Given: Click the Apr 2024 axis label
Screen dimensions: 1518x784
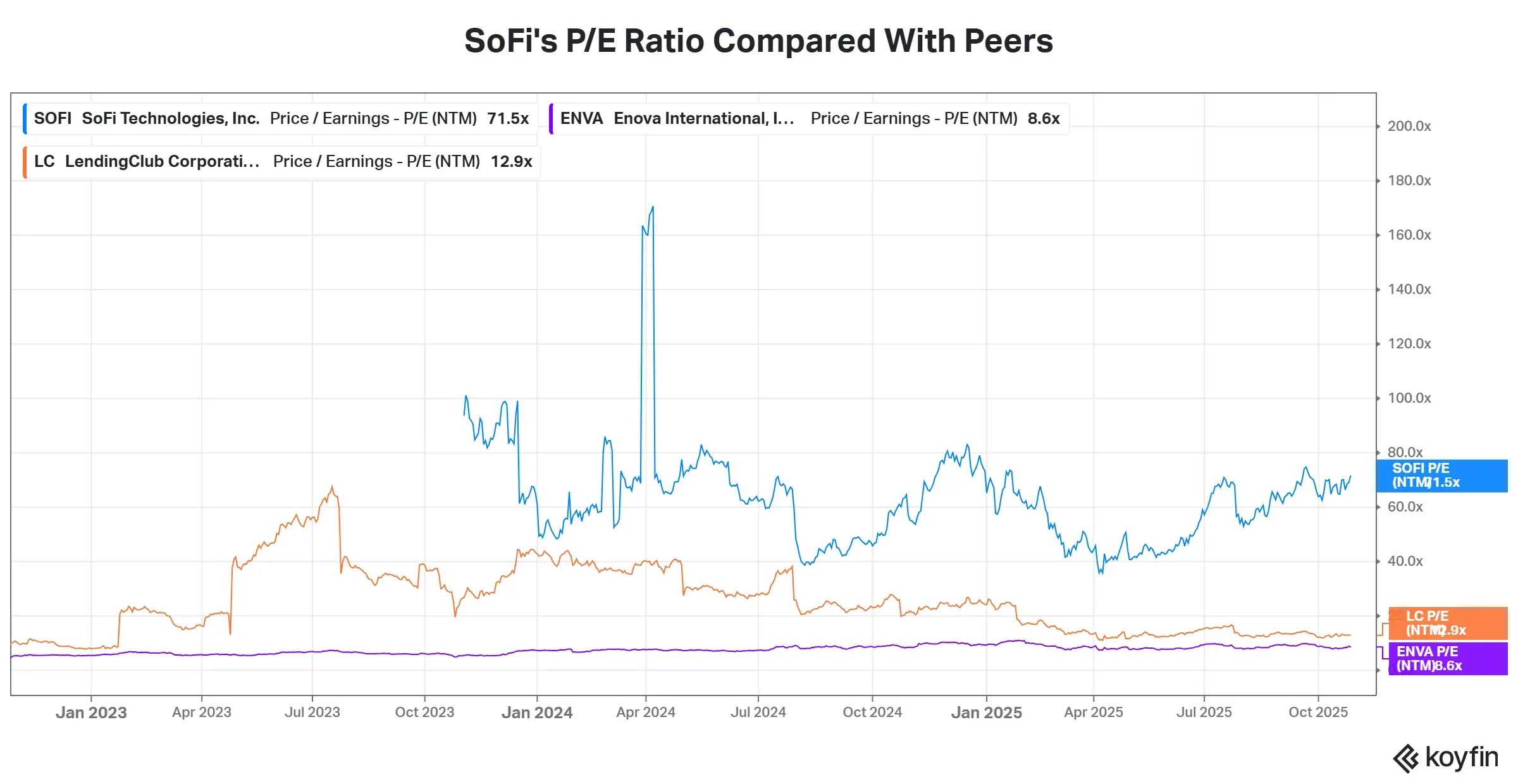Looking at the screenshot, I should (646, 713).
